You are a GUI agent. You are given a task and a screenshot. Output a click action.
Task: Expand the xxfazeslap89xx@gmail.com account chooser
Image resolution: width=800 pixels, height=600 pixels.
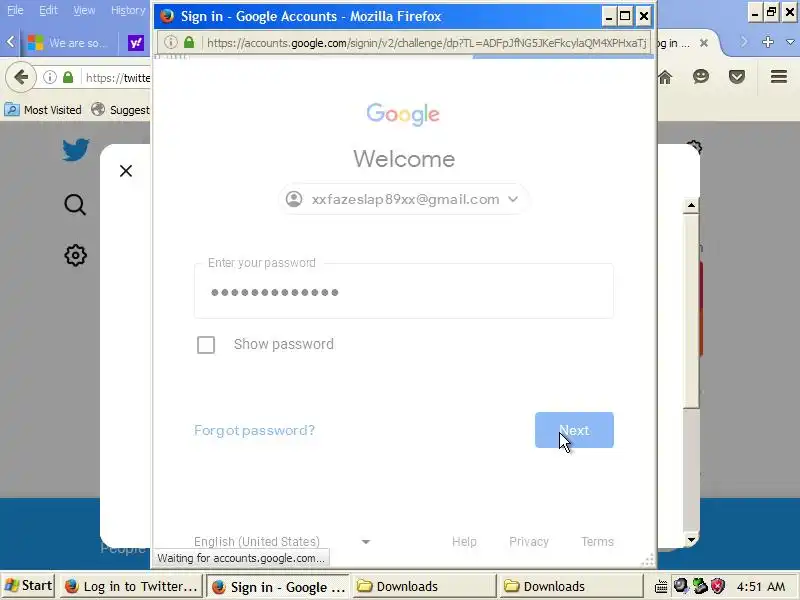[x=403, y=199]
